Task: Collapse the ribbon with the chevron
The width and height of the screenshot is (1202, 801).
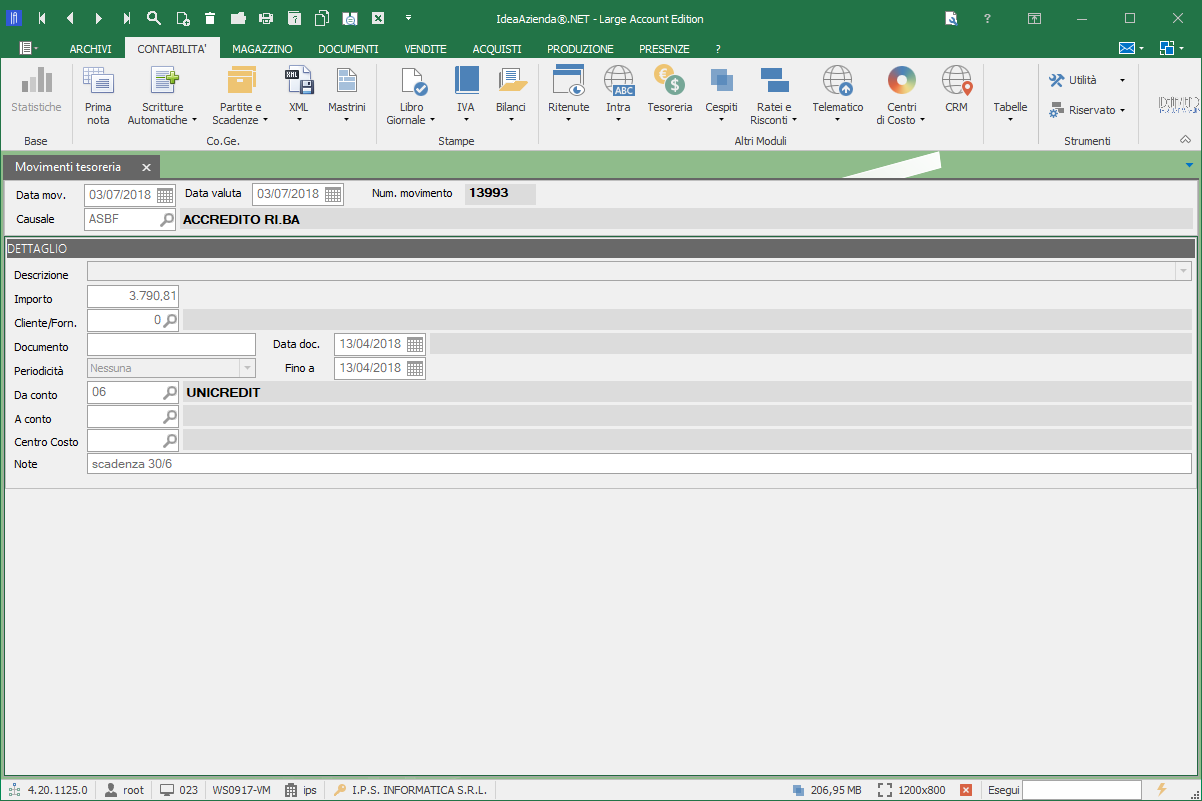Action: 1185,139
